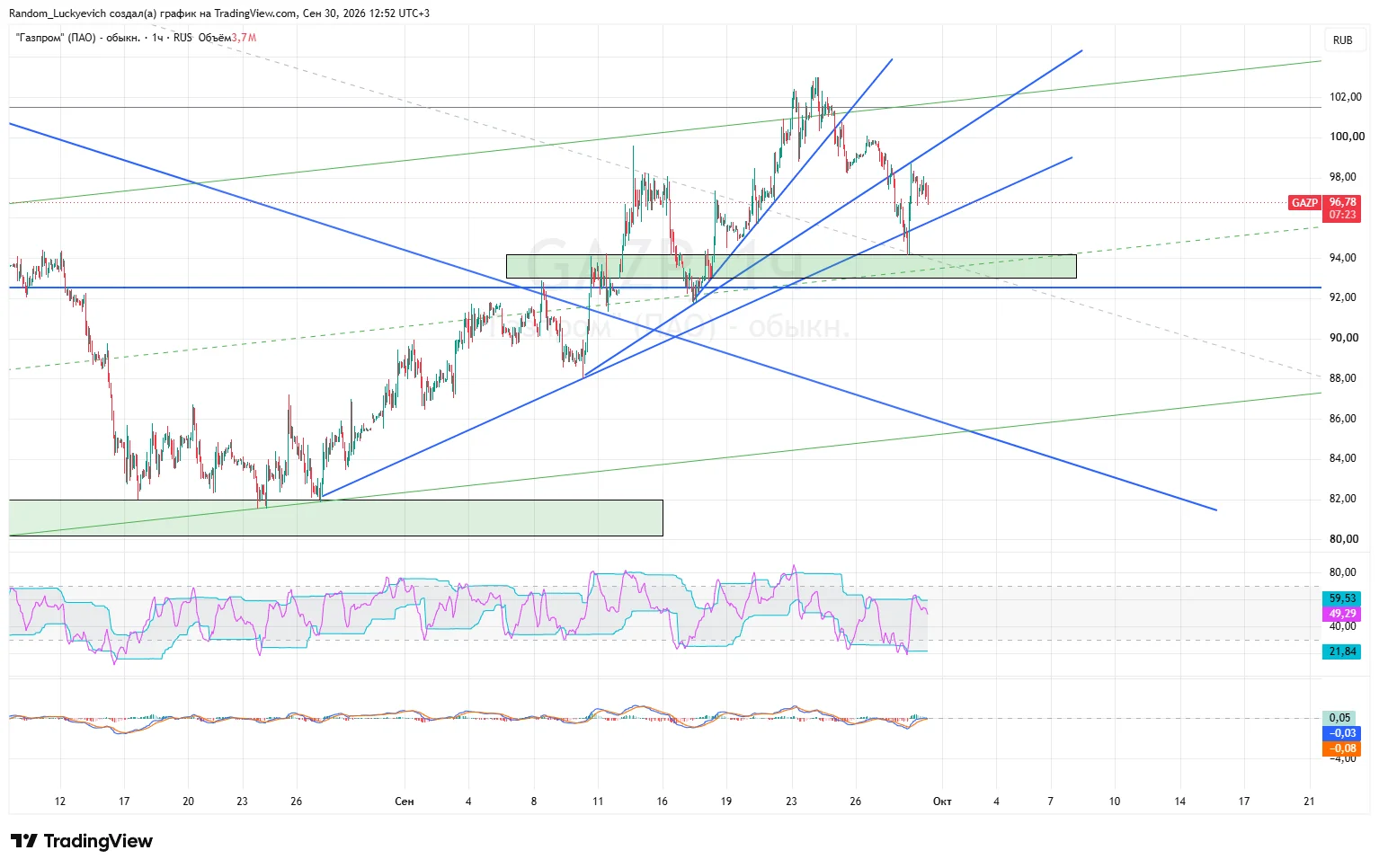Click the TradingView logo icon
Screen dimensions: 1379x868
24,841
